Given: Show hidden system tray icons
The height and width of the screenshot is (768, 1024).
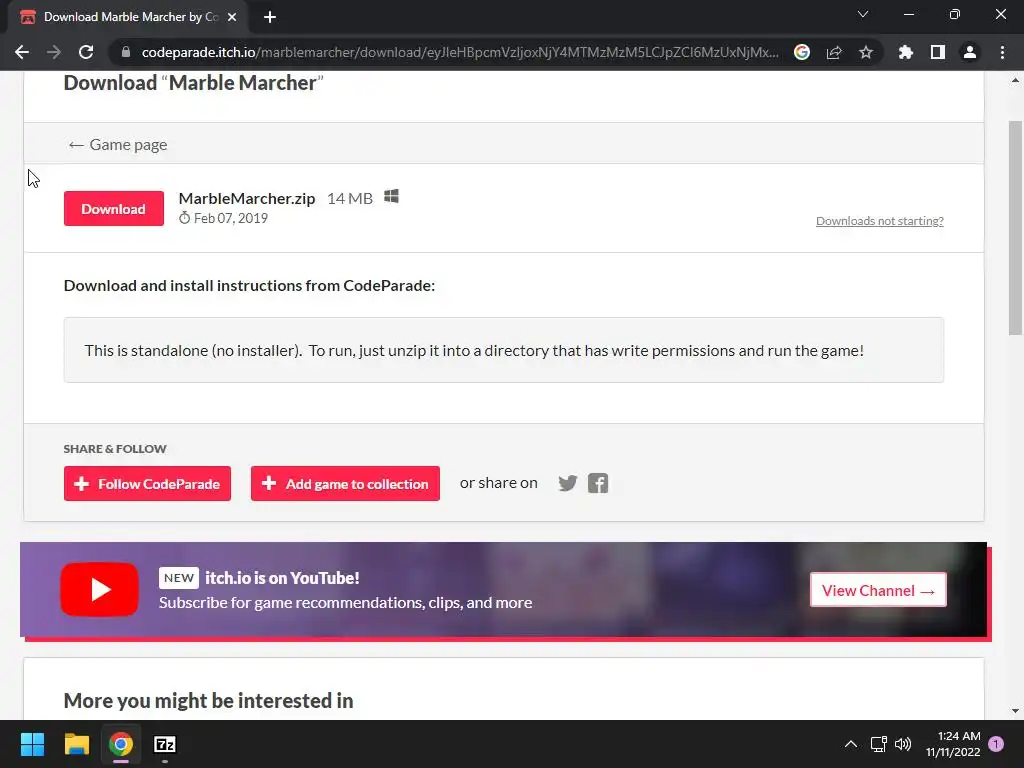Looking at the screenshot, I should [x=851, y=744].
